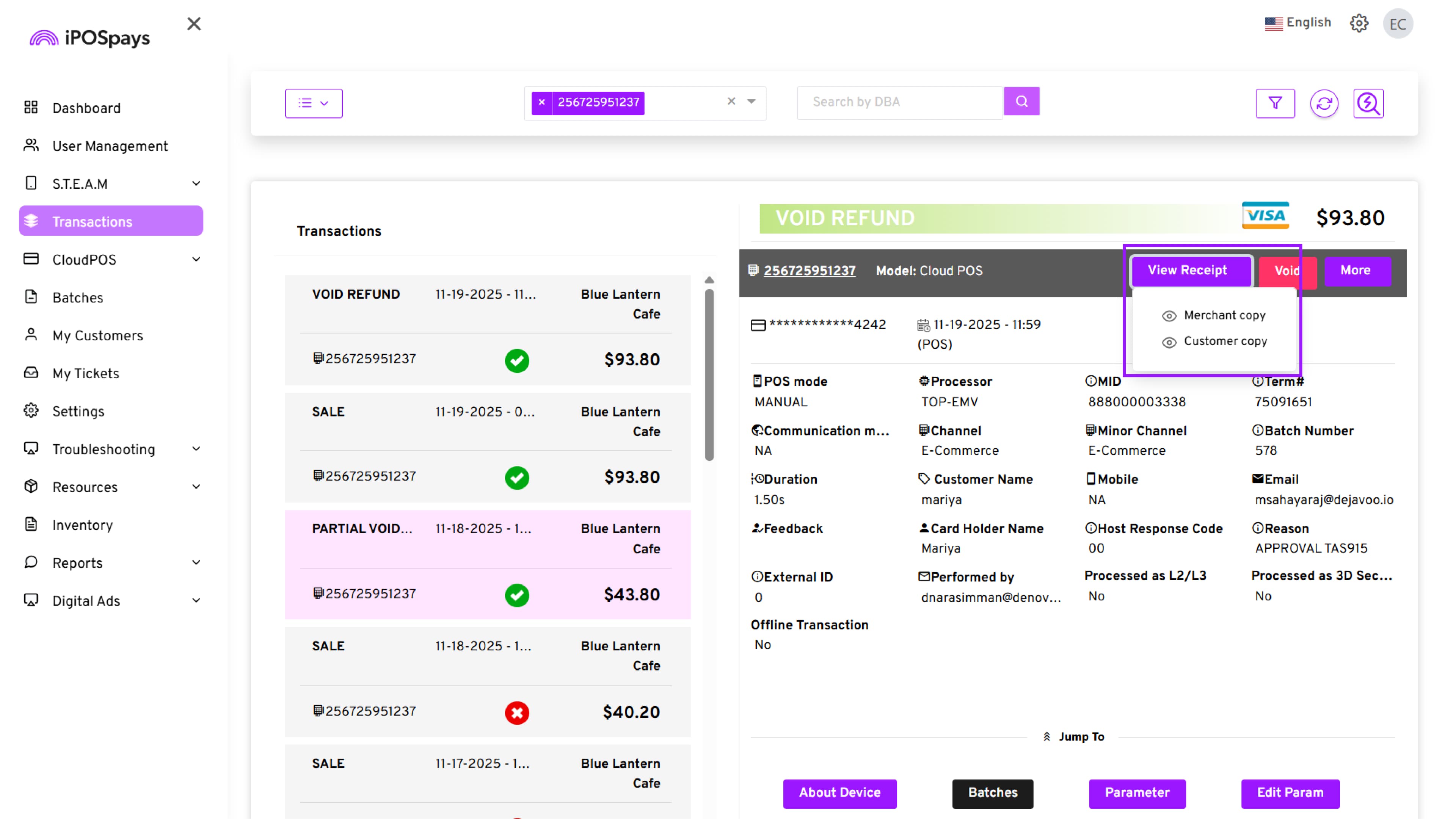This screenshot has width=1456, height=819.
Task: Open the list view dropdown button
Action: [313, 103]
